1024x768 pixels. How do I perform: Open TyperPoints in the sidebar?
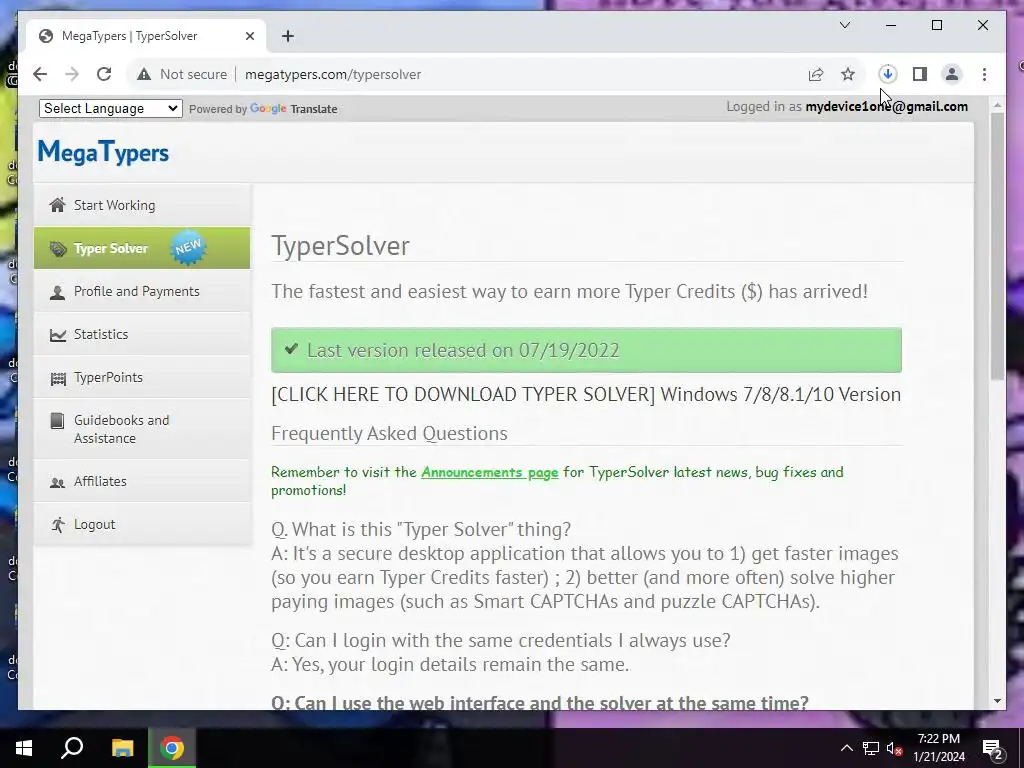point(142,377)
